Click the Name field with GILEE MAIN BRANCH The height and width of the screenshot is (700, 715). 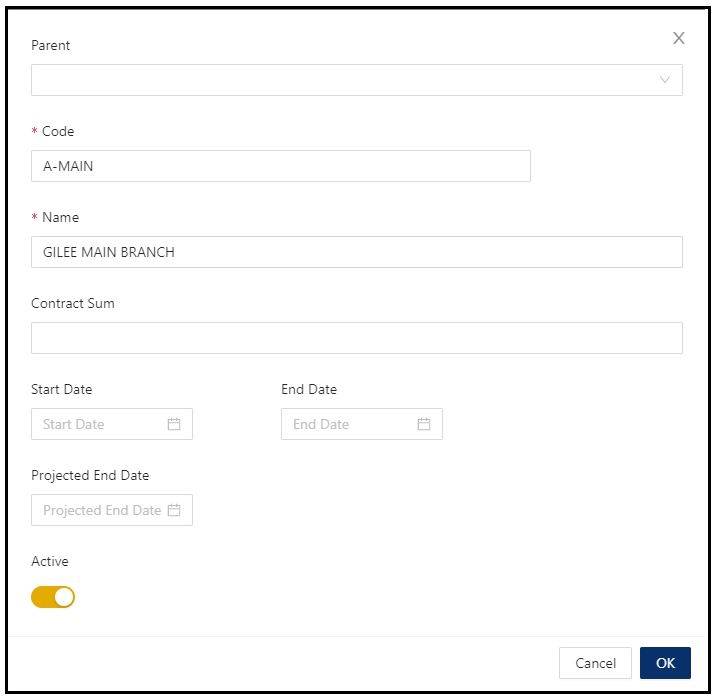(357, 252)
